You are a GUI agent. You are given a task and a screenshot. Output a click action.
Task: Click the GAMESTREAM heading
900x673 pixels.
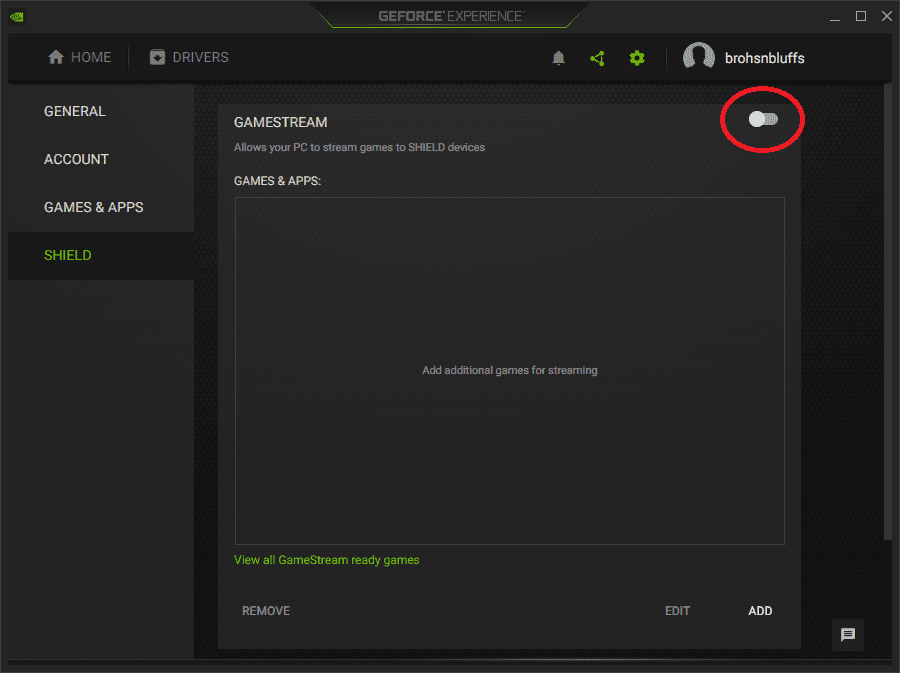pos(281,122)
